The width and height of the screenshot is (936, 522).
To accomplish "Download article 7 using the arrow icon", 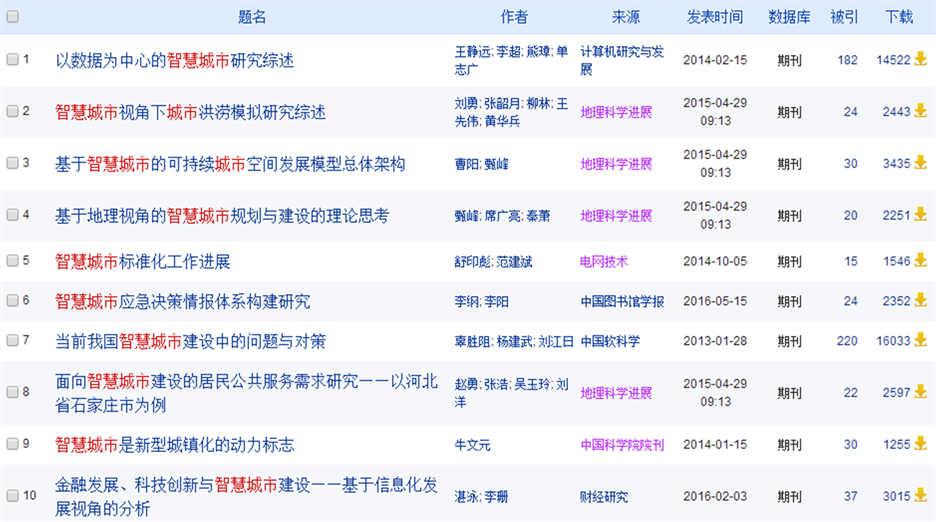I will tap(920, 340).
